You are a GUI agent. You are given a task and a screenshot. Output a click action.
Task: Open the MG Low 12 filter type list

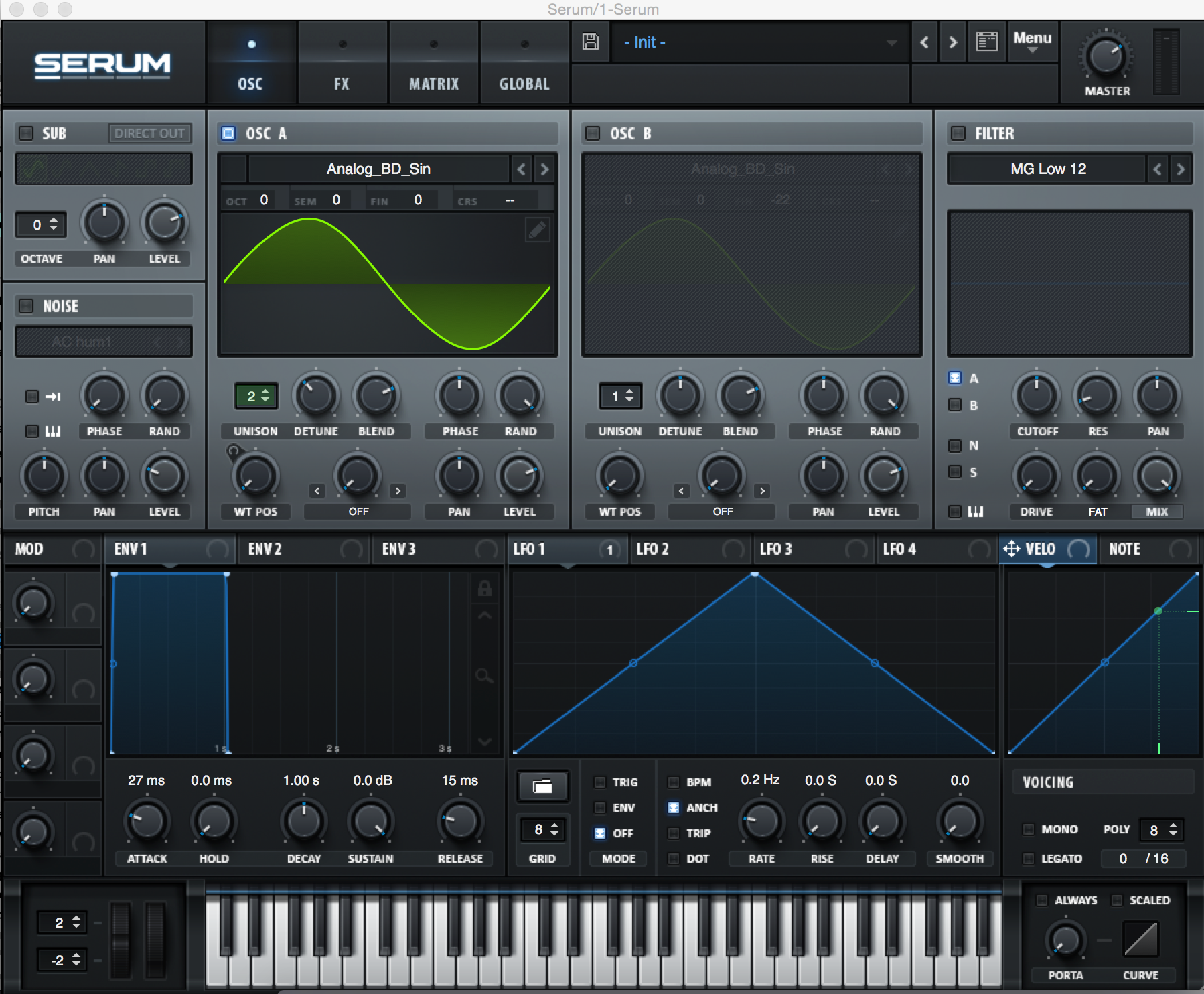pyautogui.click(x=1047, y=169)
